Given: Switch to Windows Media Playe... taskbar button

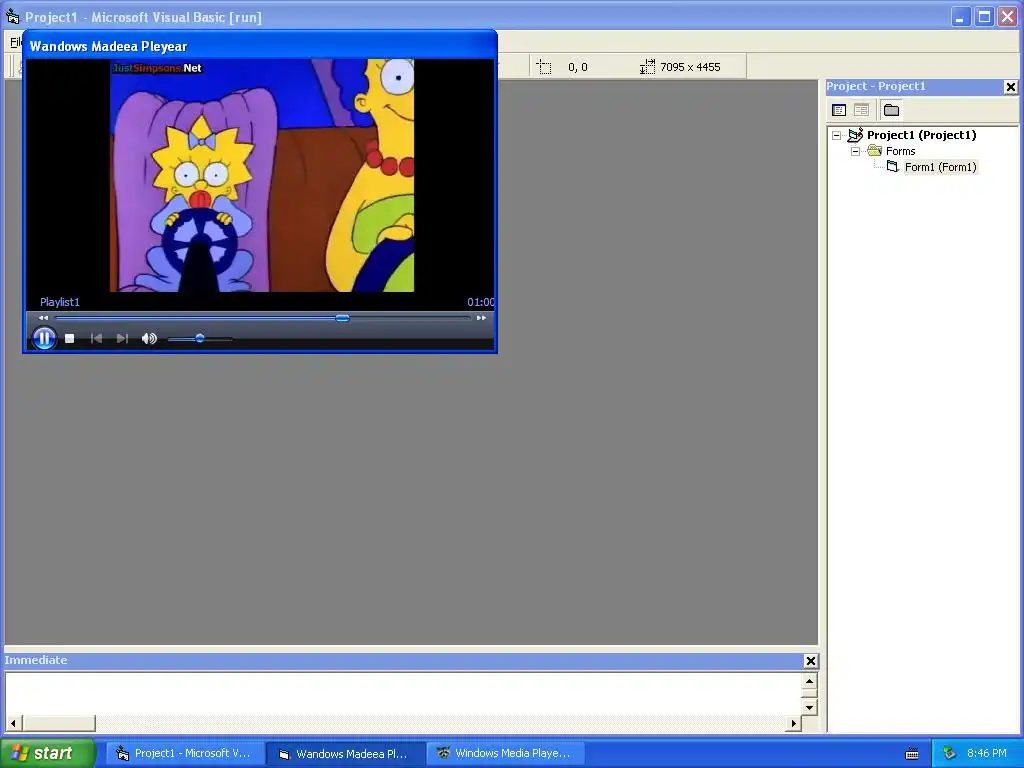Looking at the screenshot, I should pyautogui.click(x=506, y=754).
